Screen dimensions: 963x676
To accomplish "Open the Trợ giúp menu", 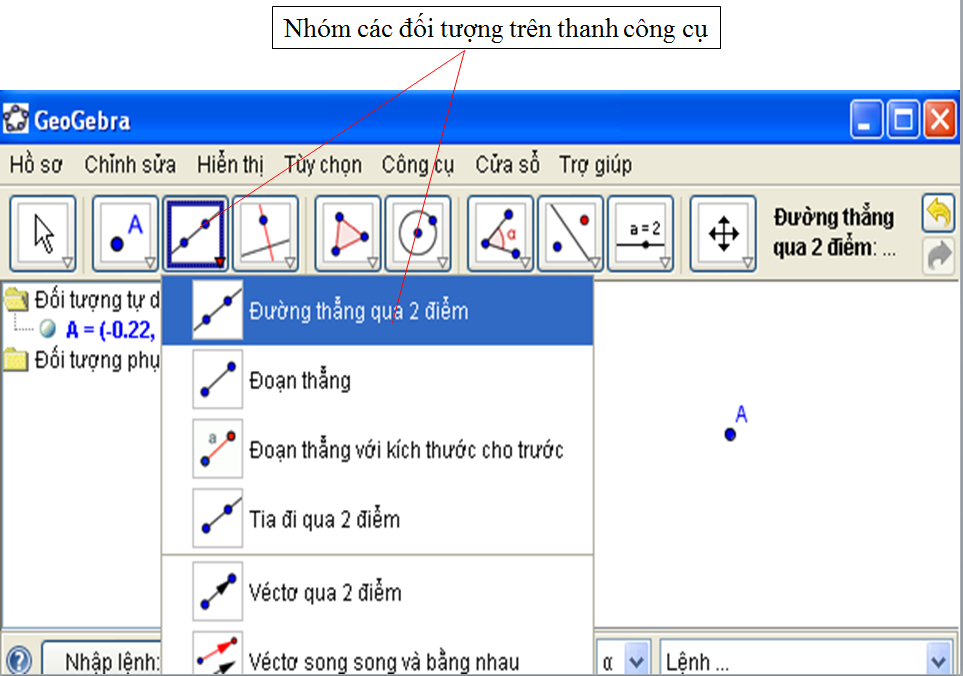I will [595, 165].
